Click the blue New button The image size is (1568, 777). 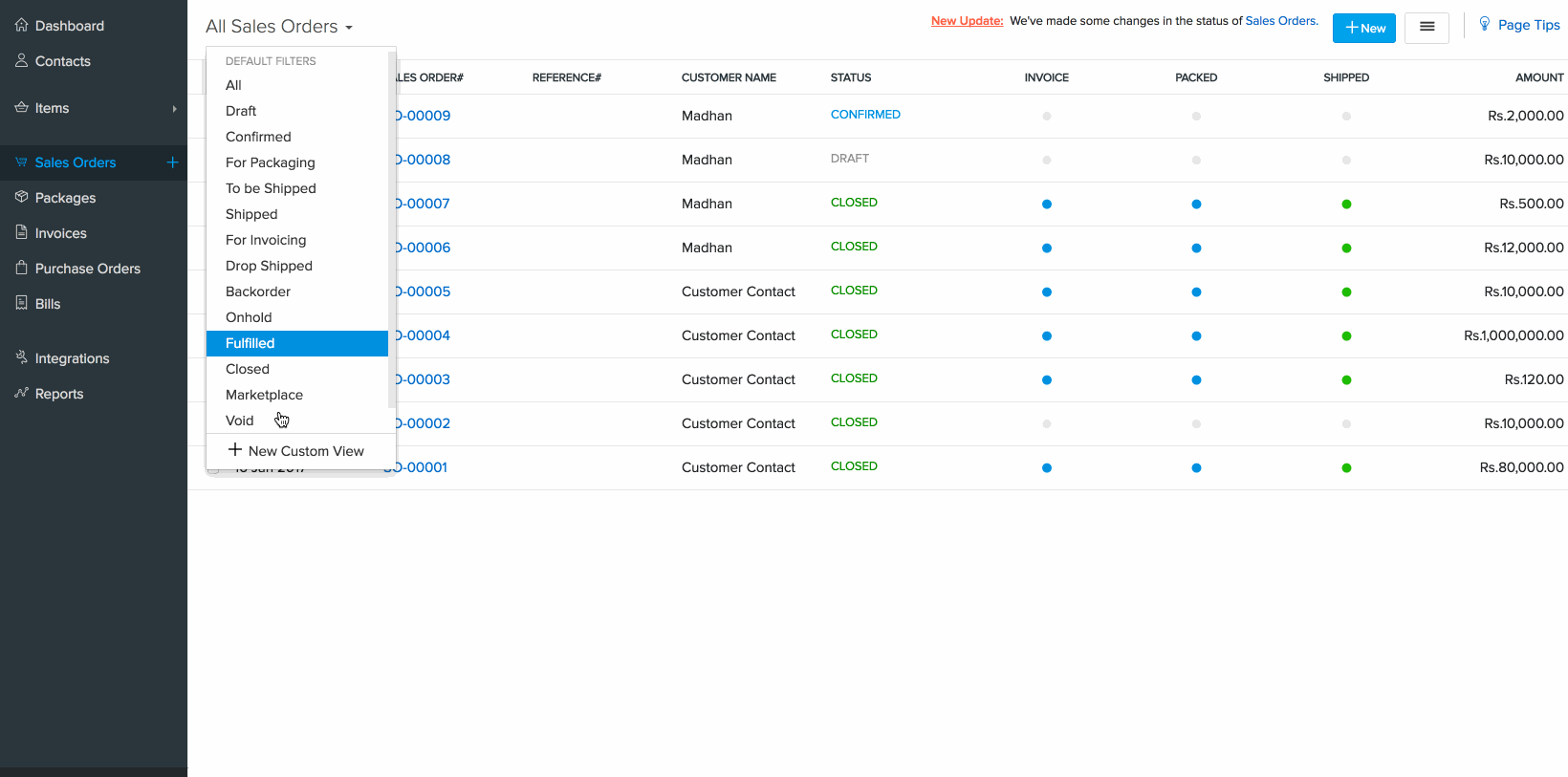coord(1364,28)
